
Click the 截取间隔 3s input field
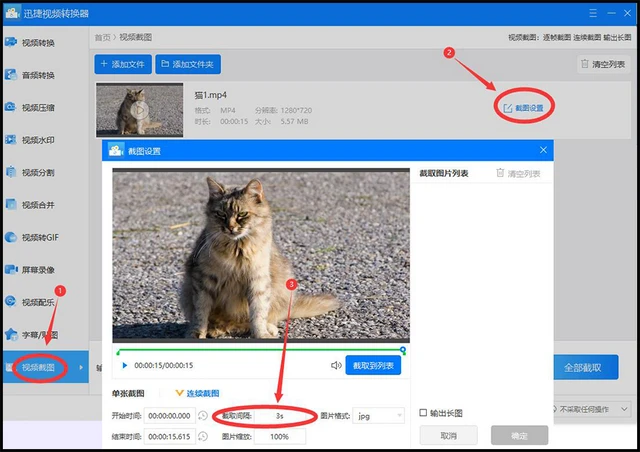click(x=280, y=416)
